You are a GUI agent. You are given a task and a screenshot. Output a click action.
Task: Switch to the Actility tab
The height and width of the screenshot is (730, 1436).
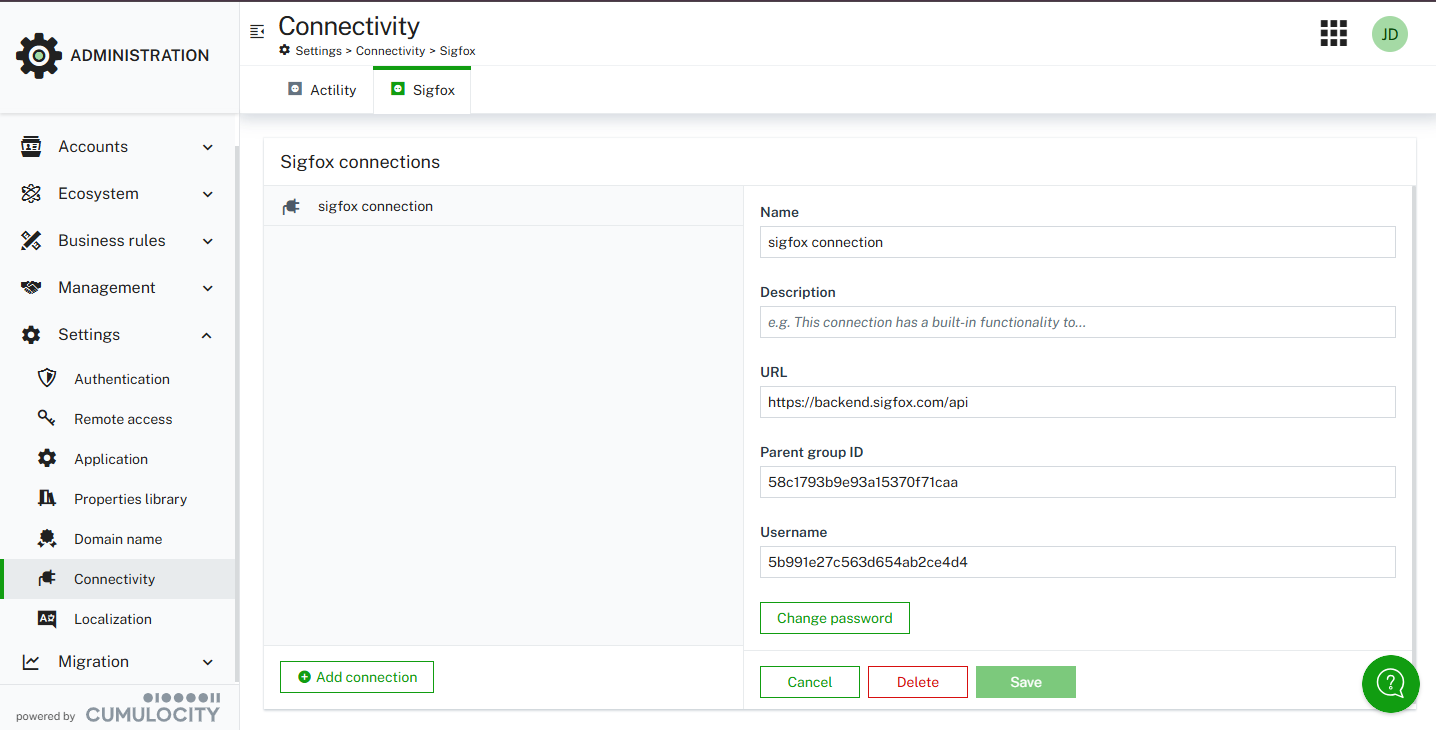321,89
